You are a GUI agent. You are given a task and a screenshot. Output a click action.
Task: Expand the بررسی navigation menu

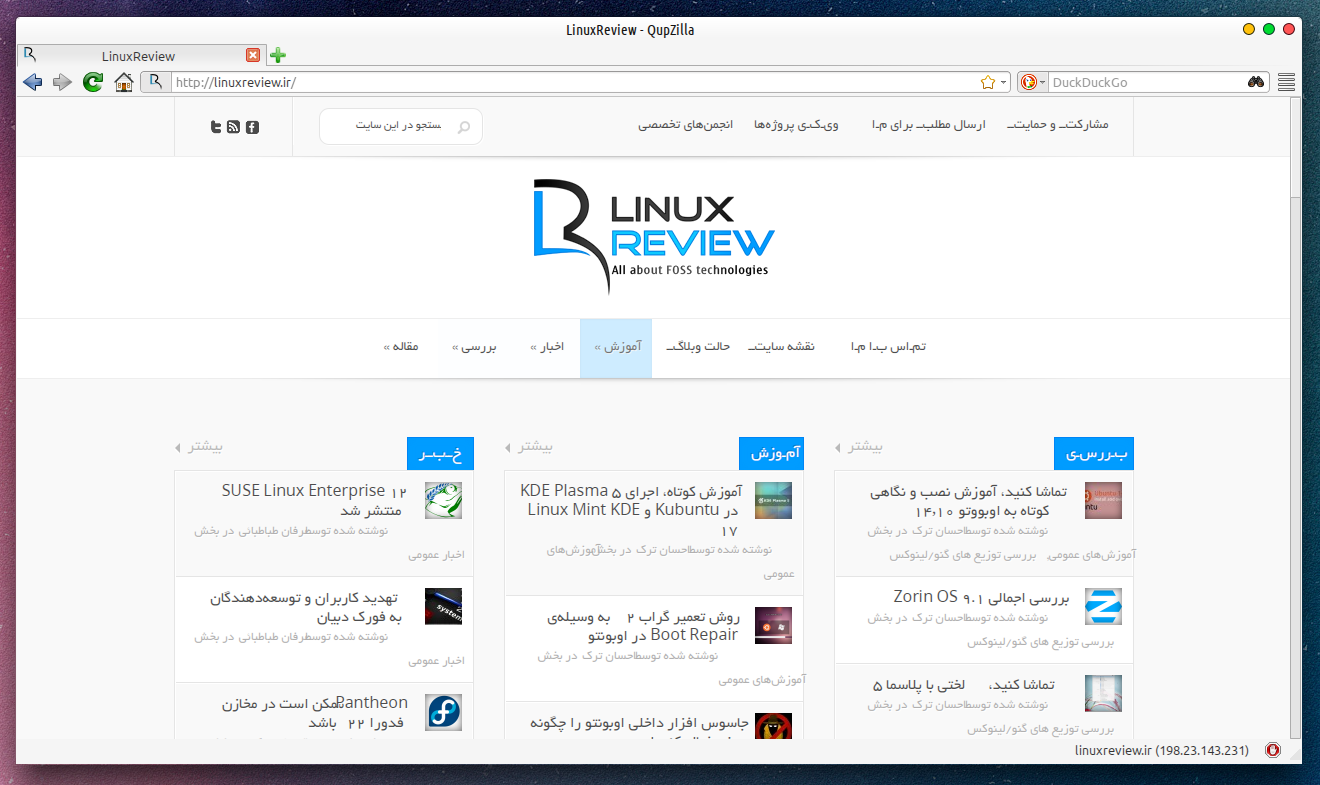coord(474,347)
